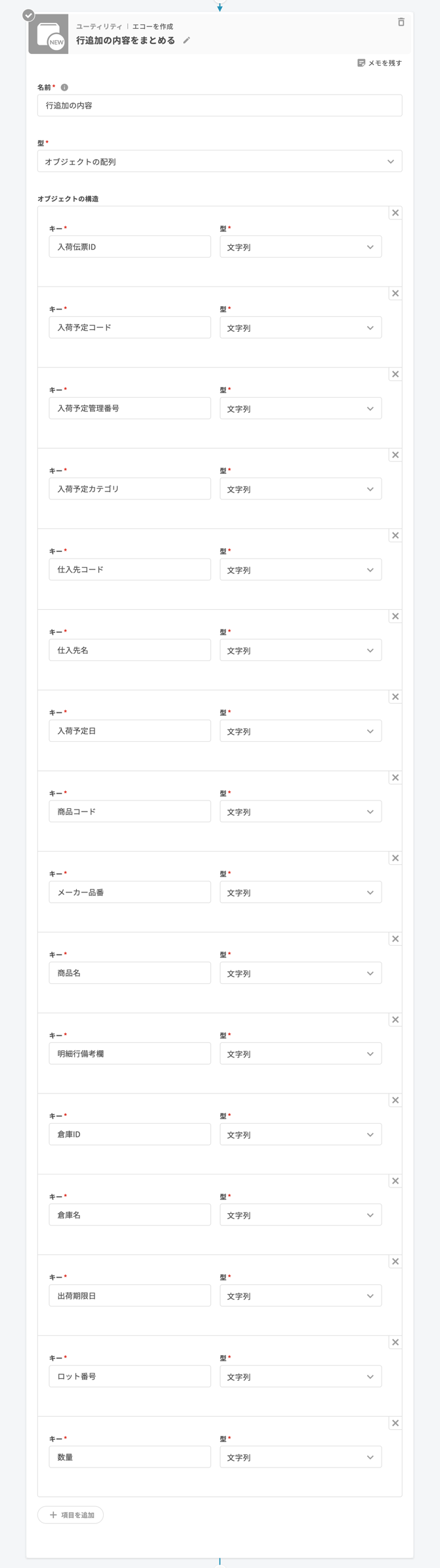The height and width of the screenshot is (1568, 440).
Task: Remove the 商品名 row with X
Action: click(x=395, y=939)
